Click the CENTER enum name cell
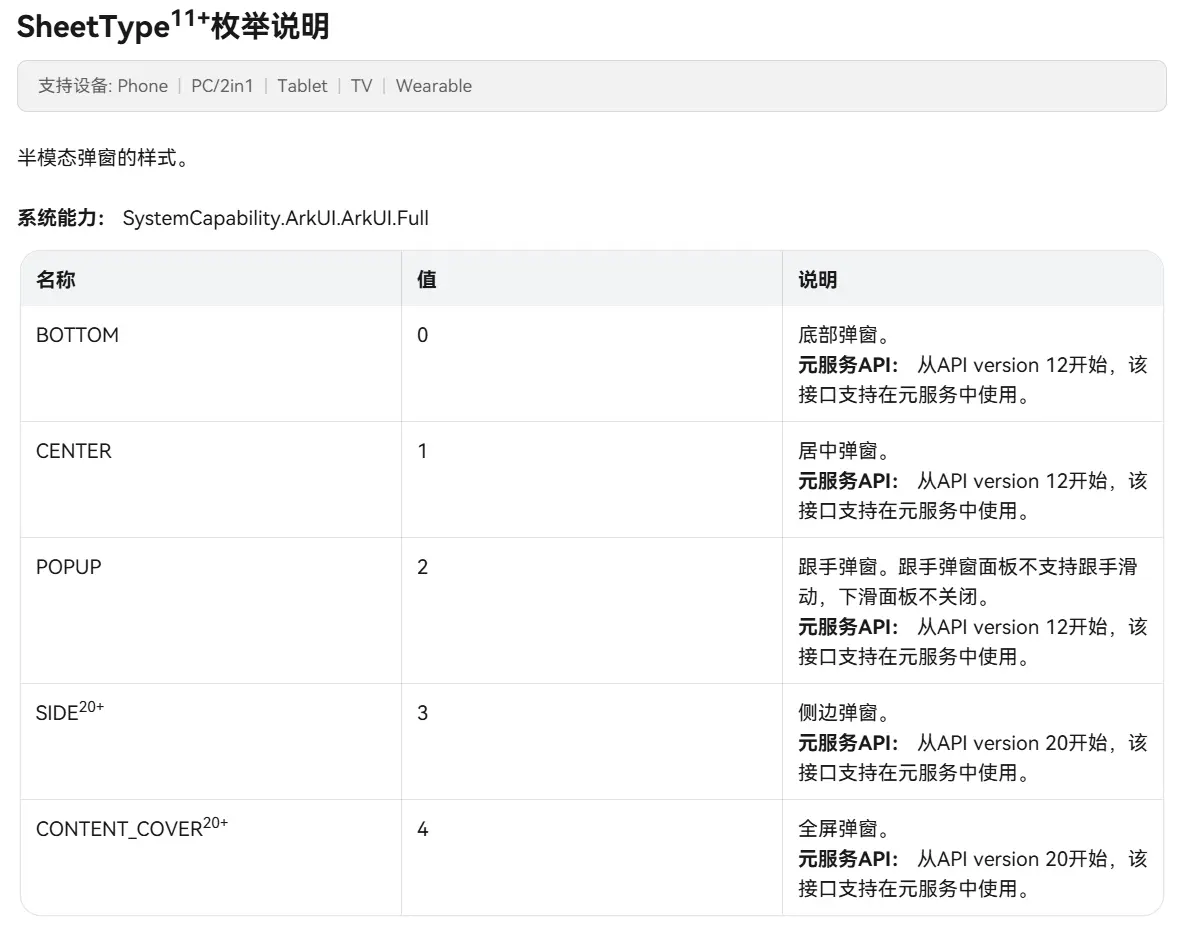The width and height of the screenshot is (1178, 931). tap(74, 451)
